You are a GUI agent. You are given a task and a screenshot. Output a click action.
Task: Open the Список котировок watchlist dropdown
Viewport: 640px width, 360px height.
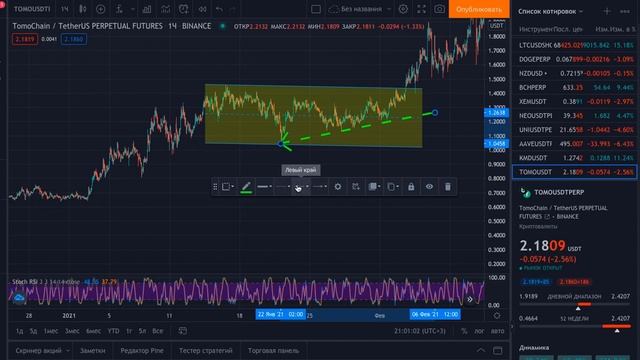coord(550,11)
